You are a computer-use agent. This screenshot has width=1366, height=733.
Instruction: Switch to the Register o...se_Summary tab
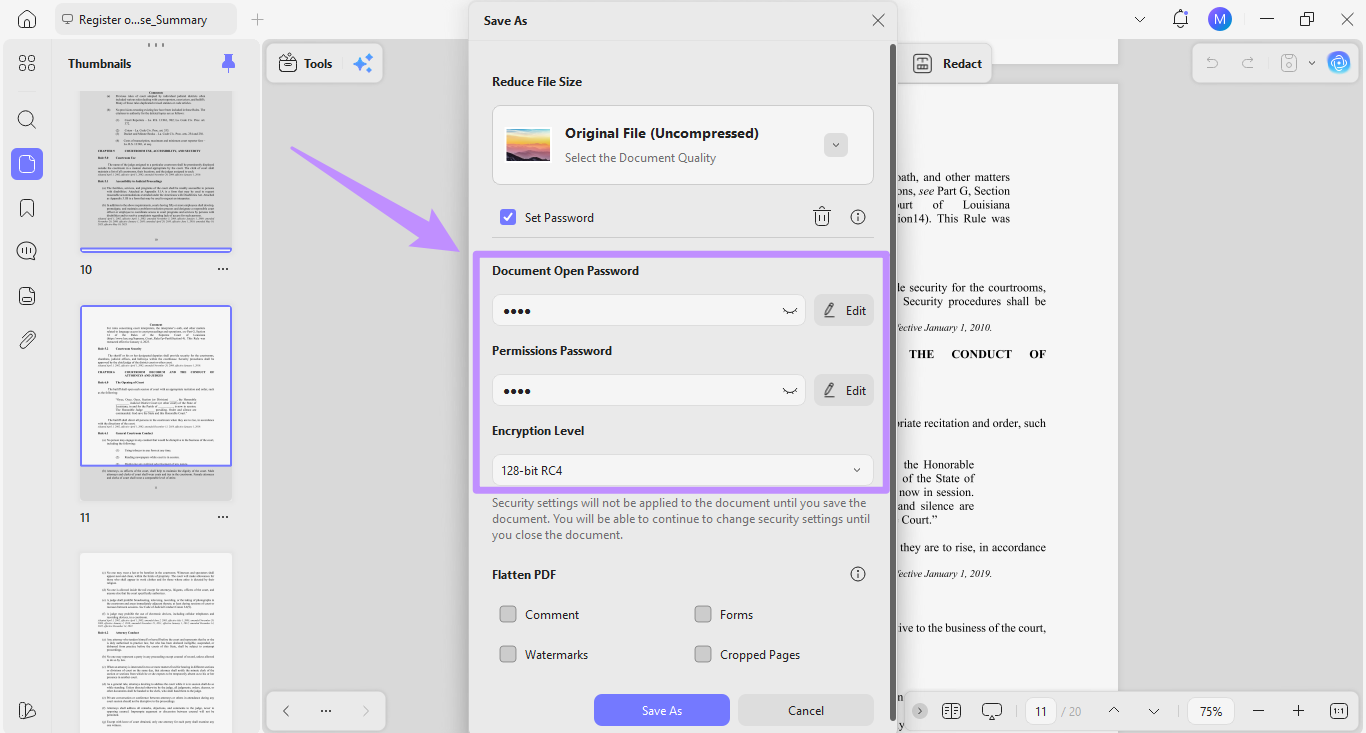point(146,19)
